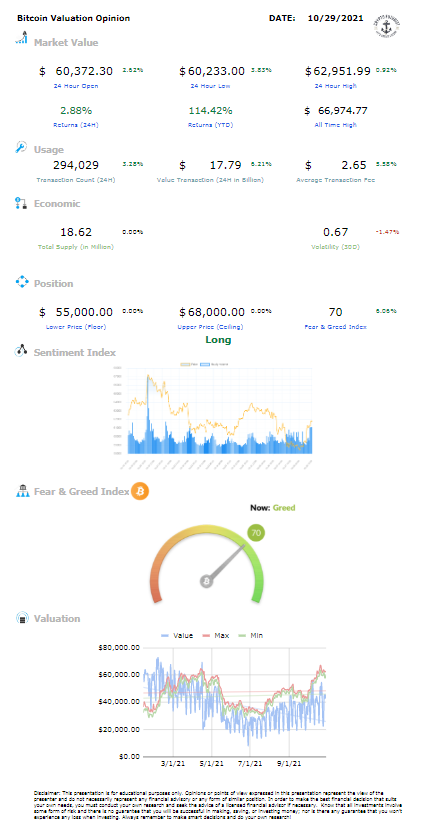Screen dimensions: 426x839
Task: Click the Fear & Greed gauge arc
Action: (x=207, y=563)
